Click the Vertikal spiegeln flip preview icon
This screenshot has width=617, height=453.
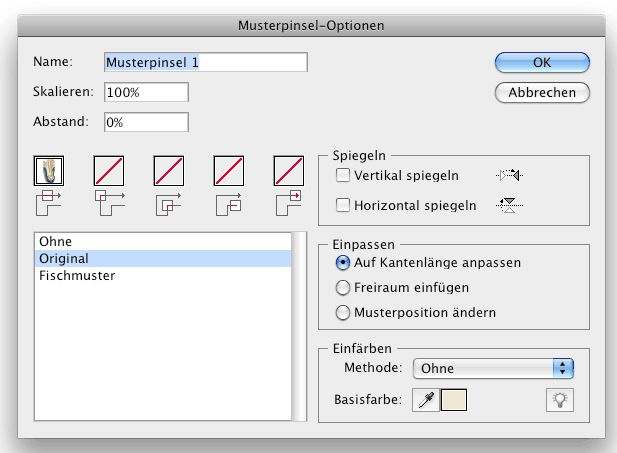[x=510, y=176]
